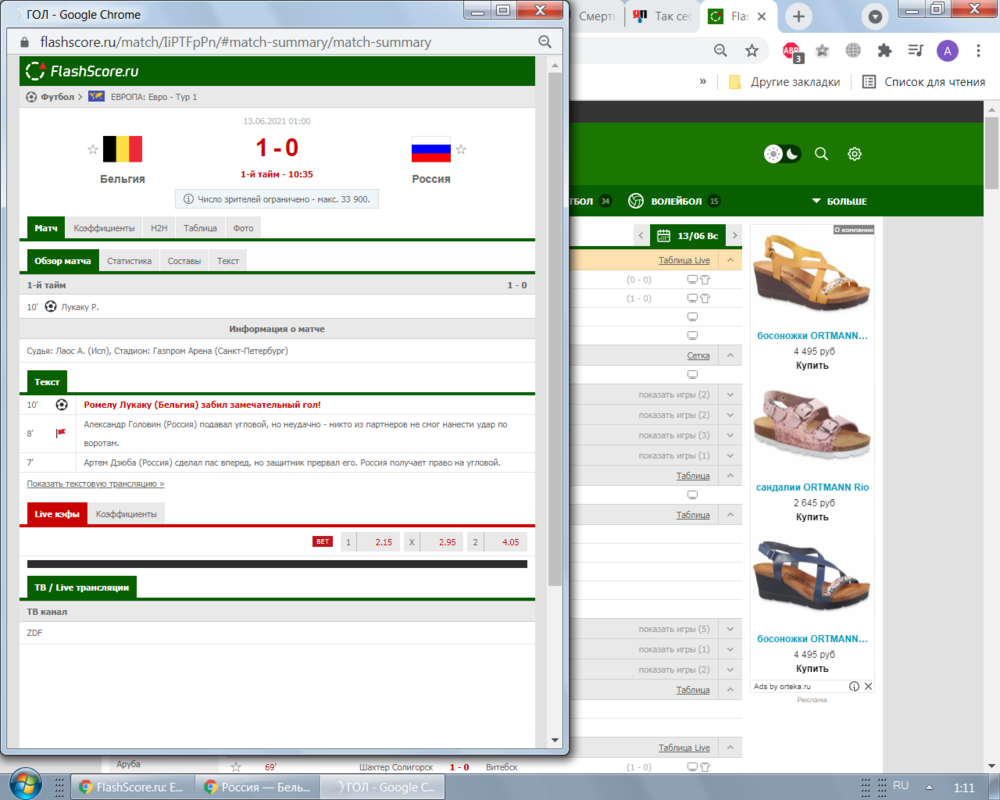Open the purple profile avatar A
This screenshot has width=1000, height=800.
pos(947,51)
